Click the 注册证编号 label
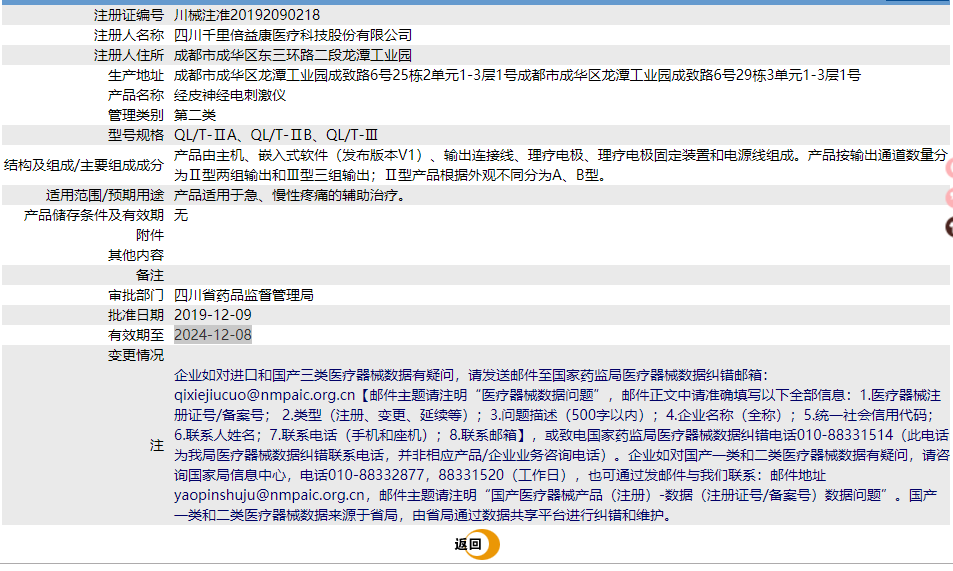953x571 pixels. [x=129, y=15]
